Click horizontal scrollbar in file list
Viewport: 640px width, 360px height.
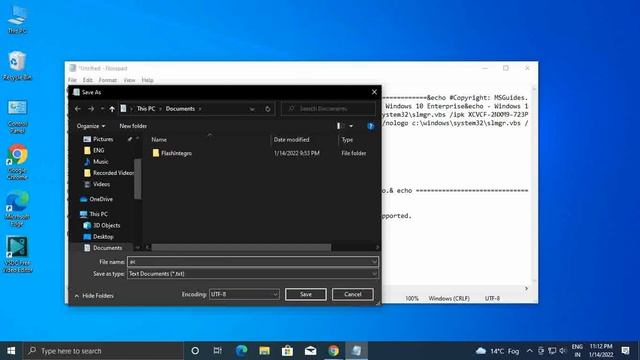(241, 247)
